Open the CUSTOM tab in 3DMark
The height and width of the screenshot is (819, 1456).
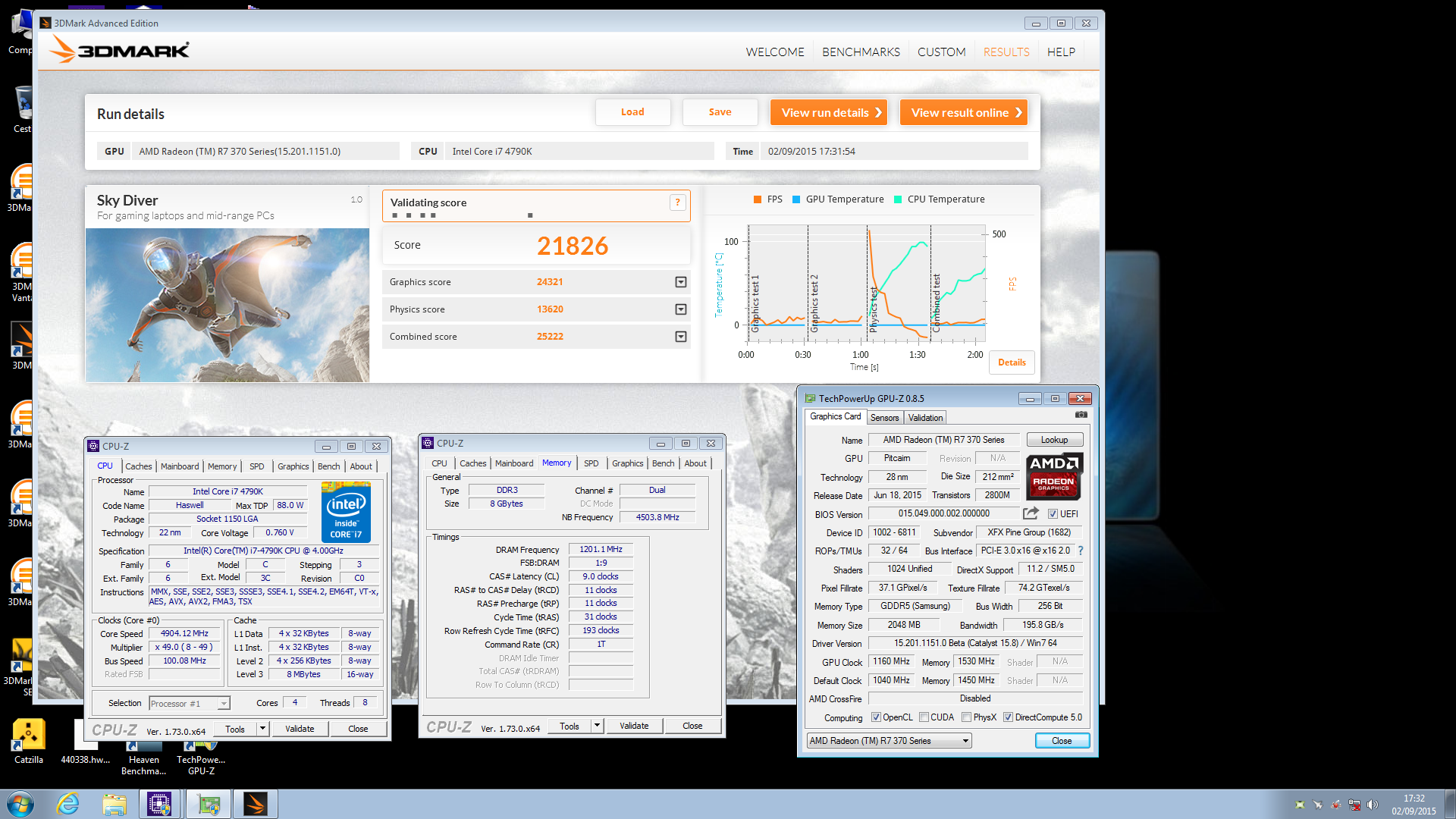point(941,52)
